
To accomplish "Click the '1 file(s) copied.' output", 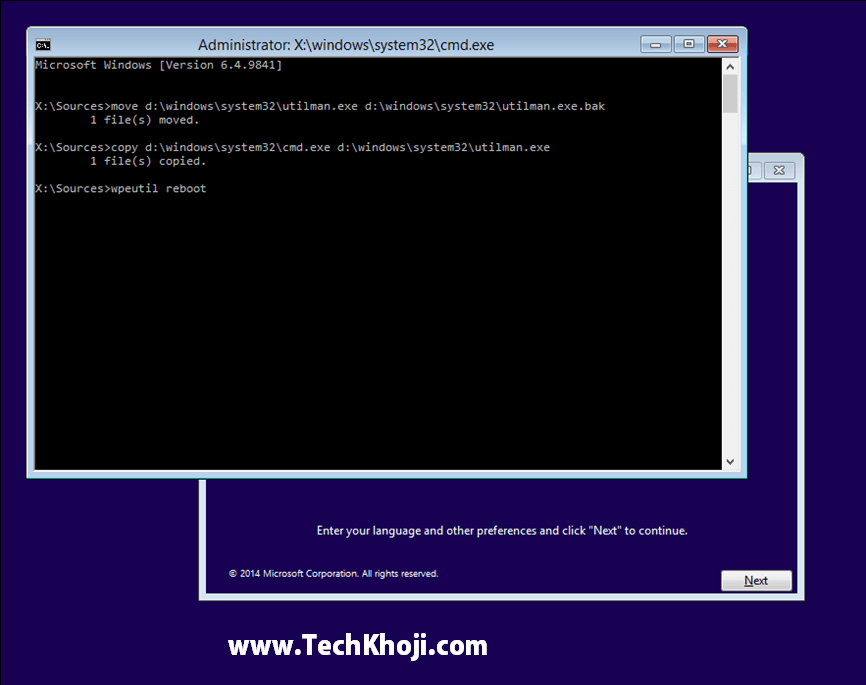I will tap(148, 161).
